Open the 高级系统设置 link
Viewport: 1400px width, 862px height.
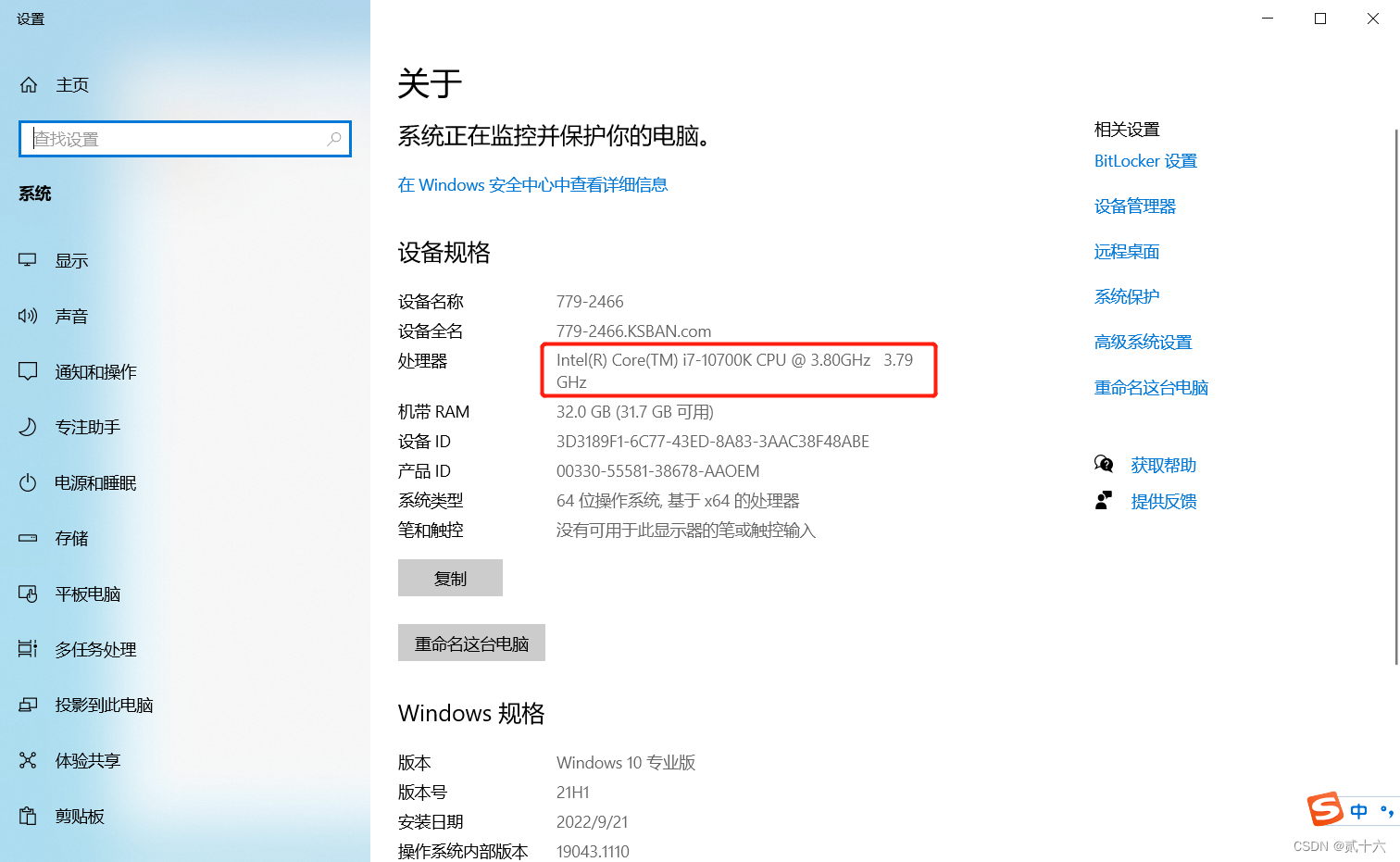click(x=1144, y=343)
